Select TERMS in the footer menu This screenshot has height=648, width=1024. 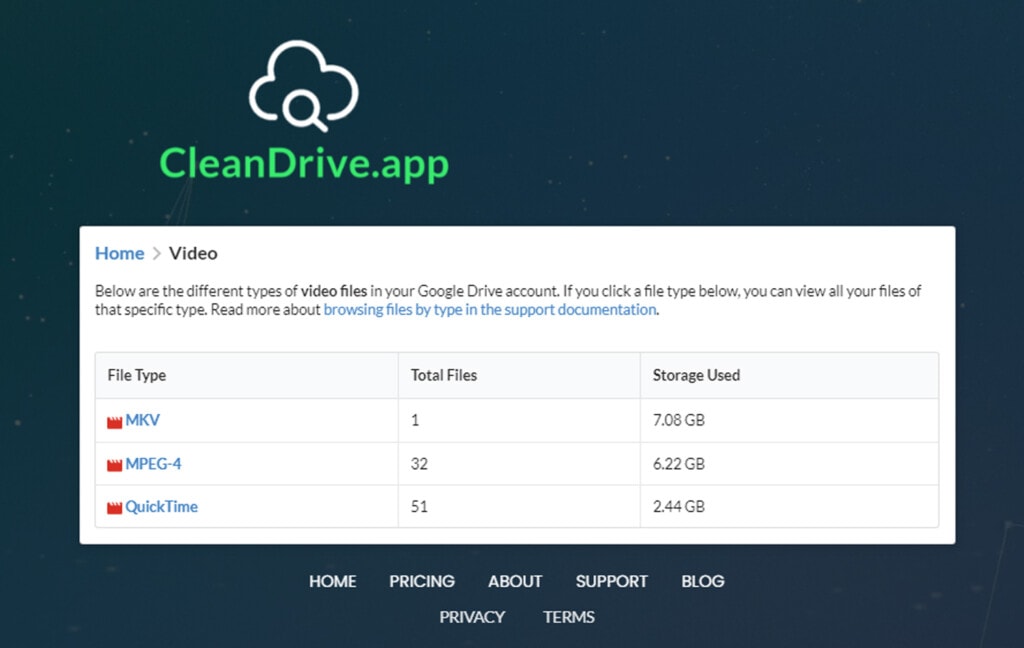[569, 617]
